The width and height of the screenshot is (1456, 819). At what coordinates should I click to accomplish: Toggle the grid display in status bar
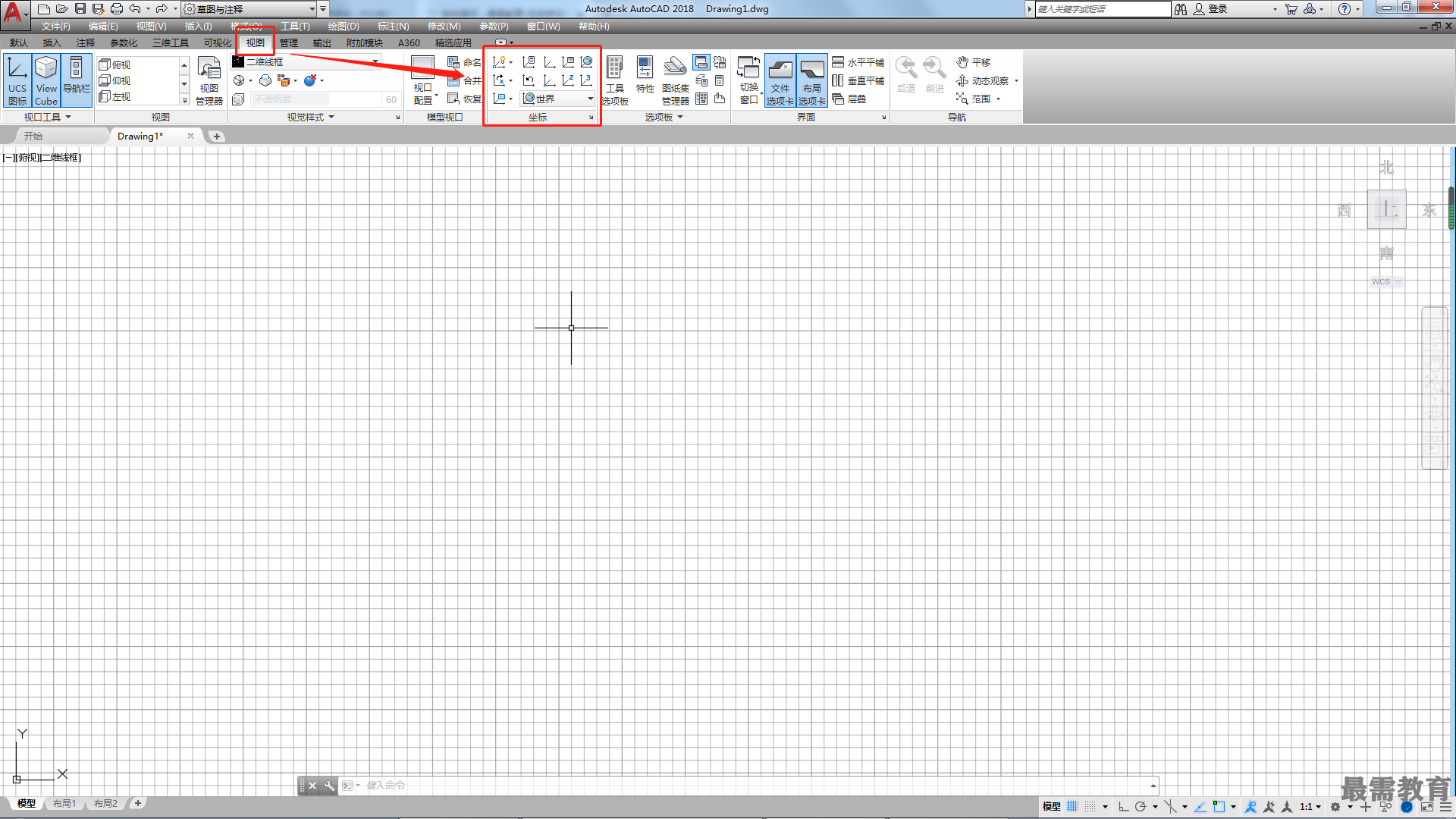(1072, 807)
